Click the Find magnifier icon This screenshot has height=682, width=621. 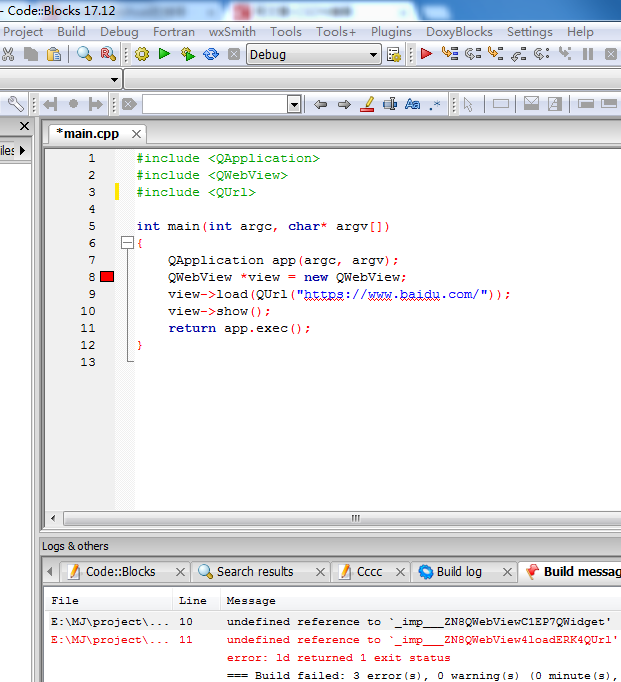coord(84,54)
